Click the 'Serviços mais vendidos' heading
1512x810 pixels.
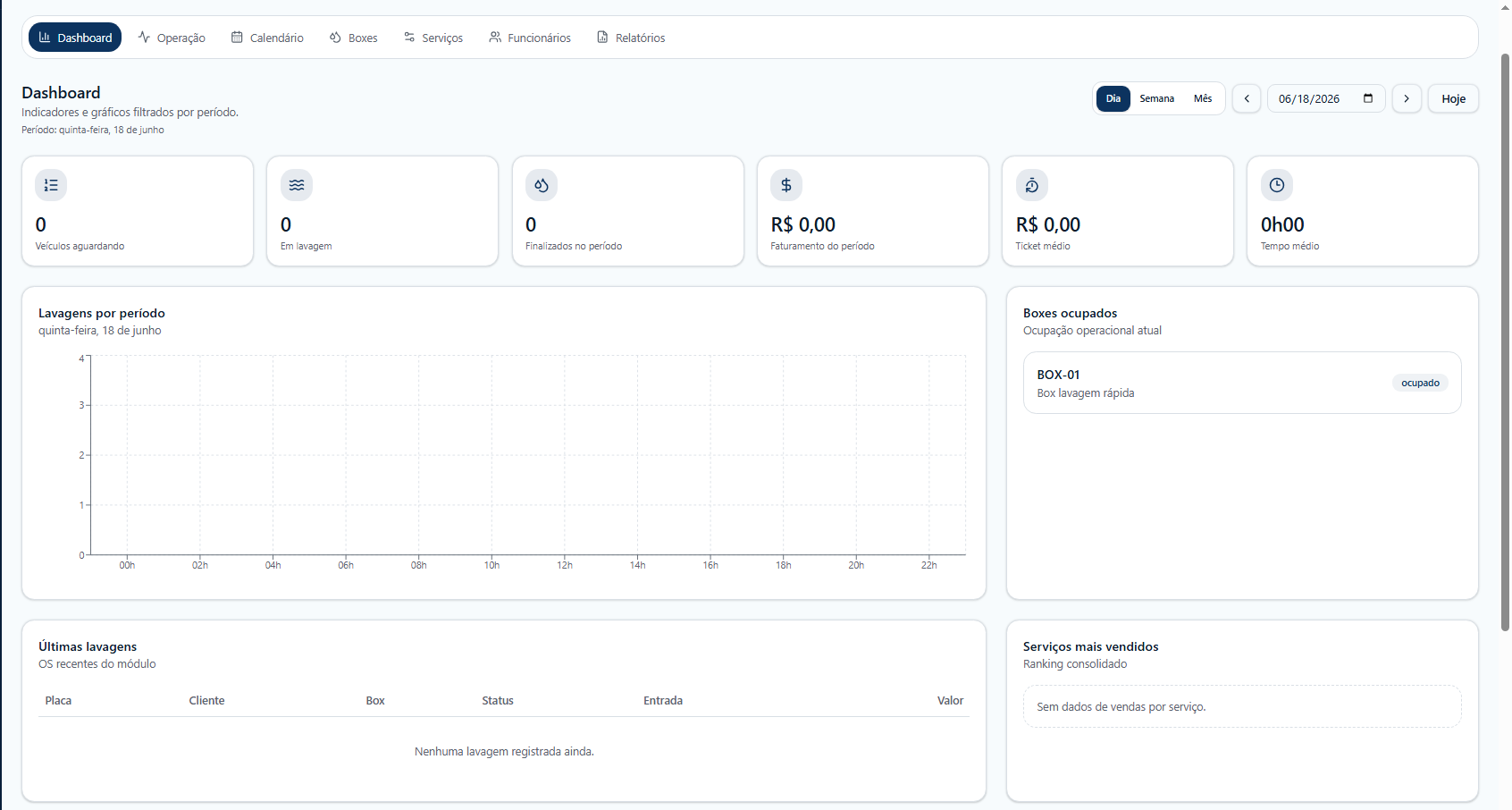point(1090,646)
